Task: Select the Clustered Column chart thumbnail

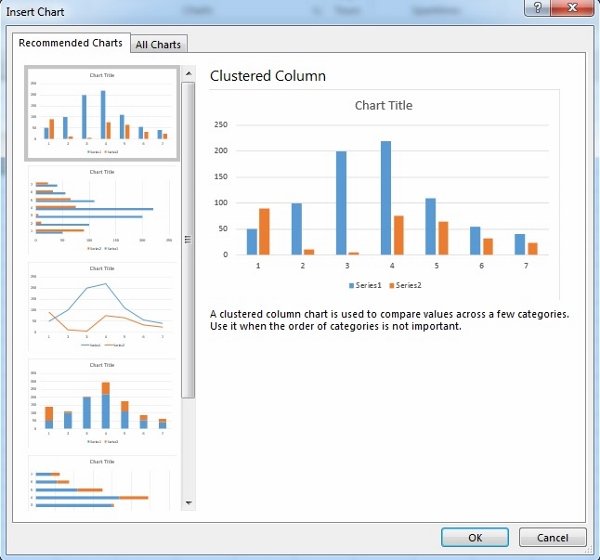Action: point(102,114)
